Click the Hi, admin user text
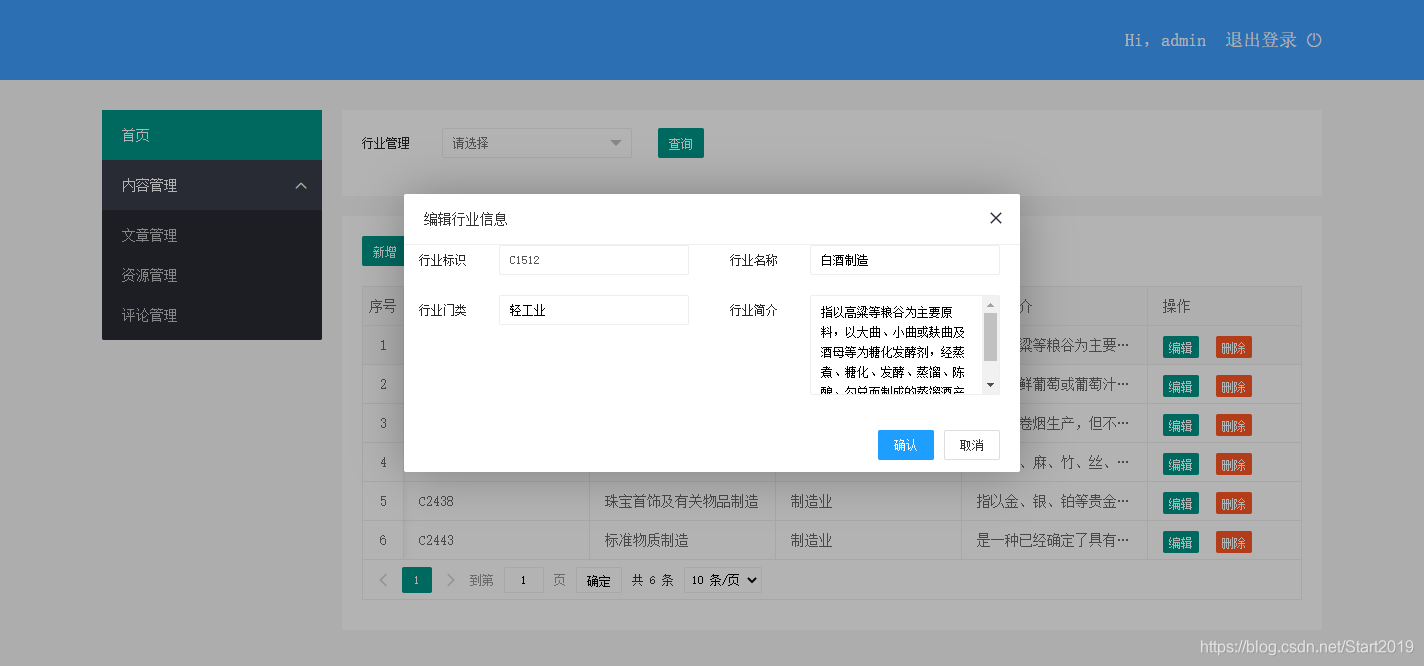This screenshot has width=1424, height=666. (1165, 40)
